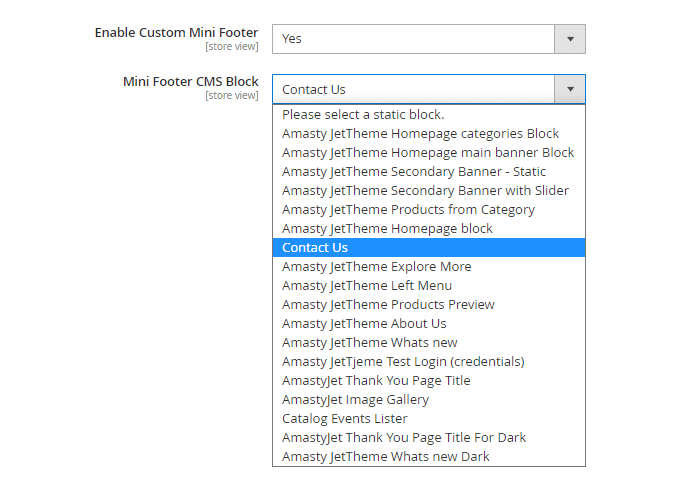Choose Amasty JetTheme Homepage categories Block
This screenshot has width=685, height=502.
(420, 134)
